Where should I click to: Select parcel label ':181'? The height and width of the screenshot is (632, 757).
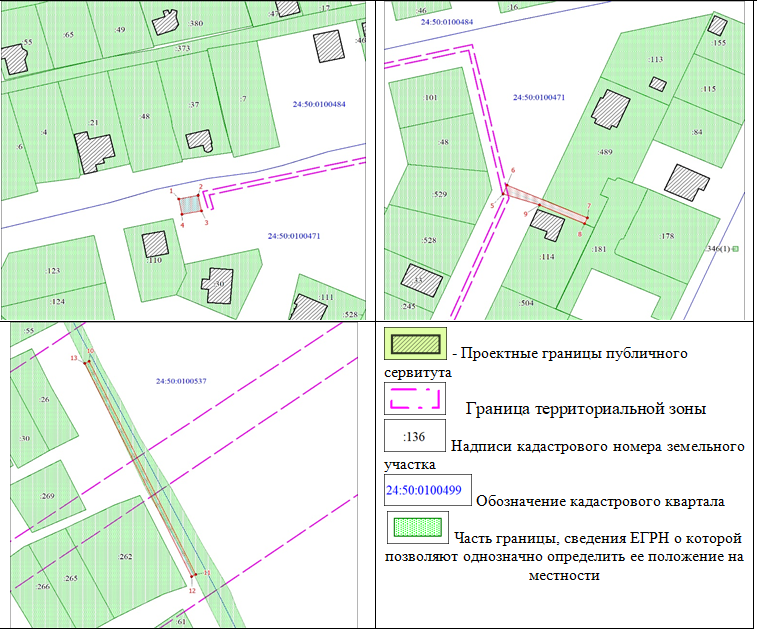[x=599, y=249]
